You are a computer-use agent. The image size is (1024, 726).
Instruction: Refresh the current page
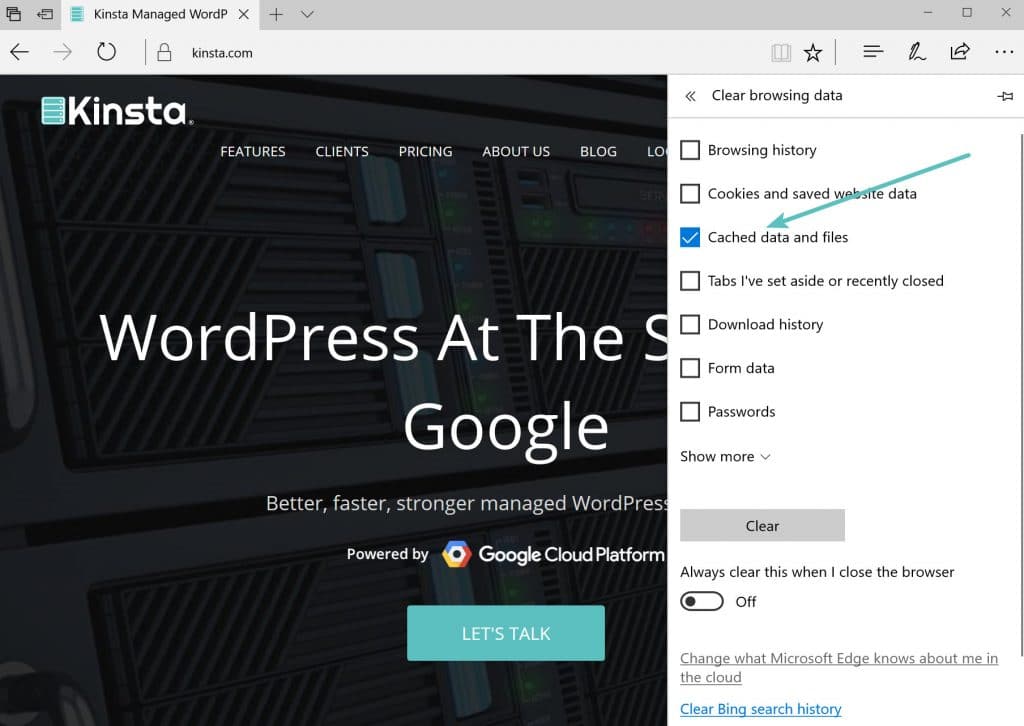coord(106,51)
